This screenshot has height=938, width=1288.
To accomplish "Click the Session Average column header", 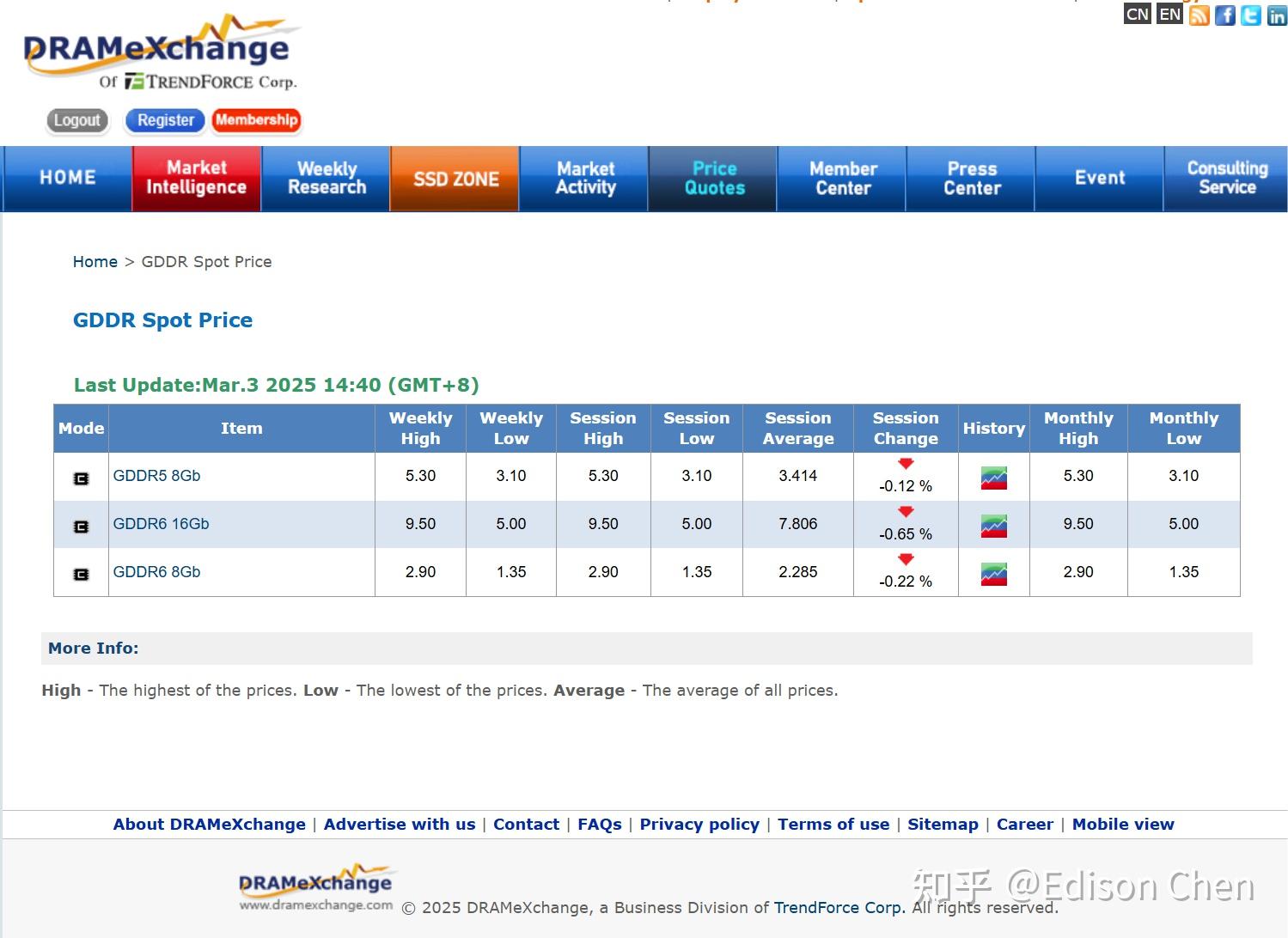I will [x=798, y=429].
